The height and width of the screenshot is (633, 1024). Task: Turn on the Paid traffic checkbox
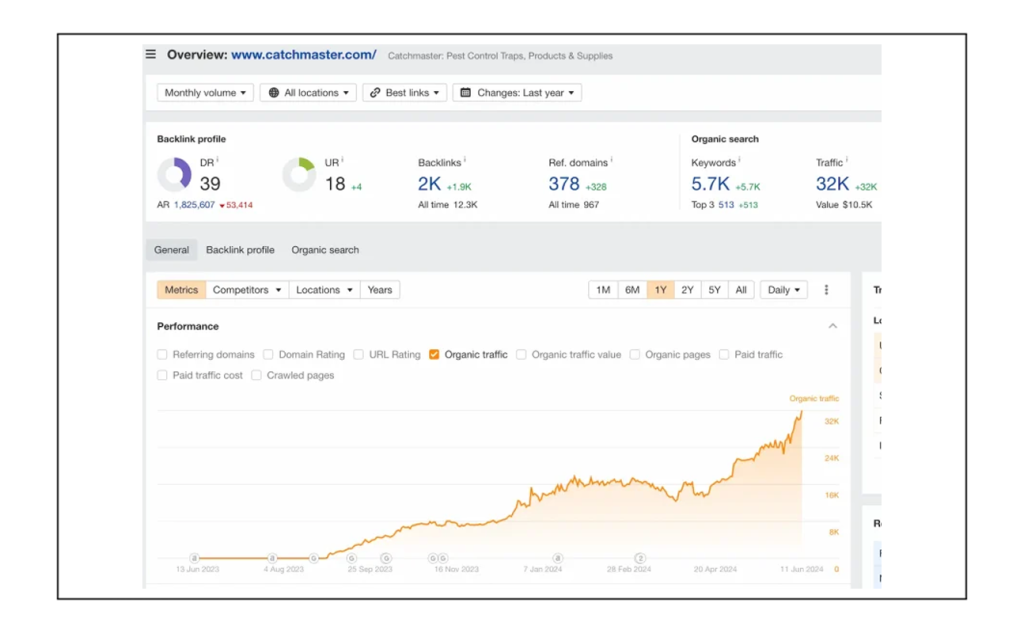[x=724, y=355]
